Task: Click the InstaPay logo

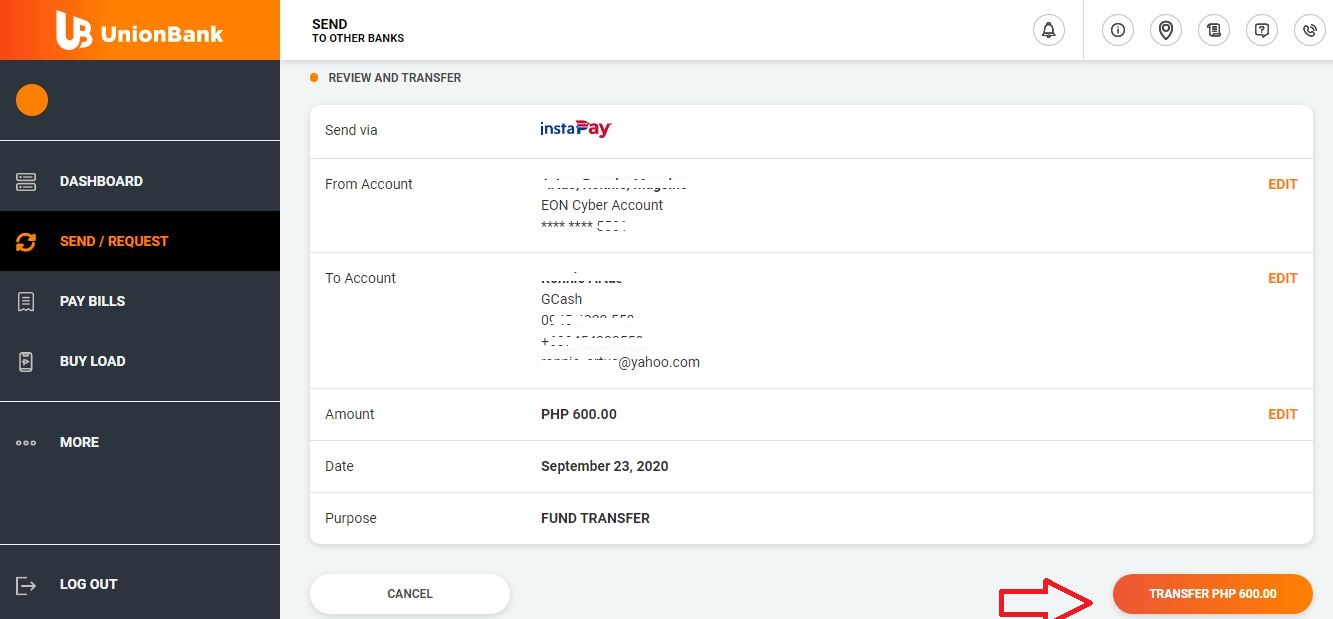Action: coord(576,129)
